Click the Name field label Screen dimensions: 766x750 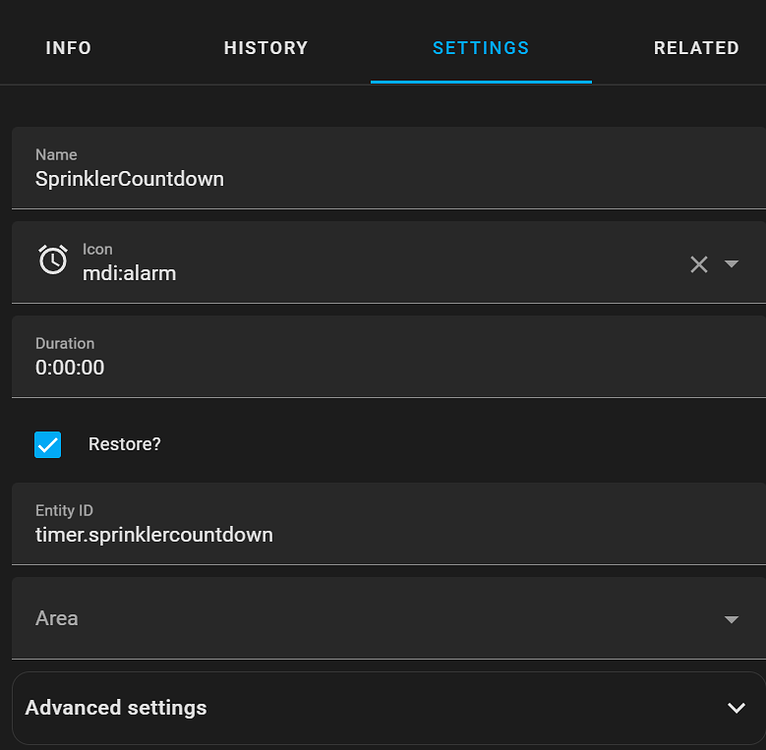[x=56, y=154]
